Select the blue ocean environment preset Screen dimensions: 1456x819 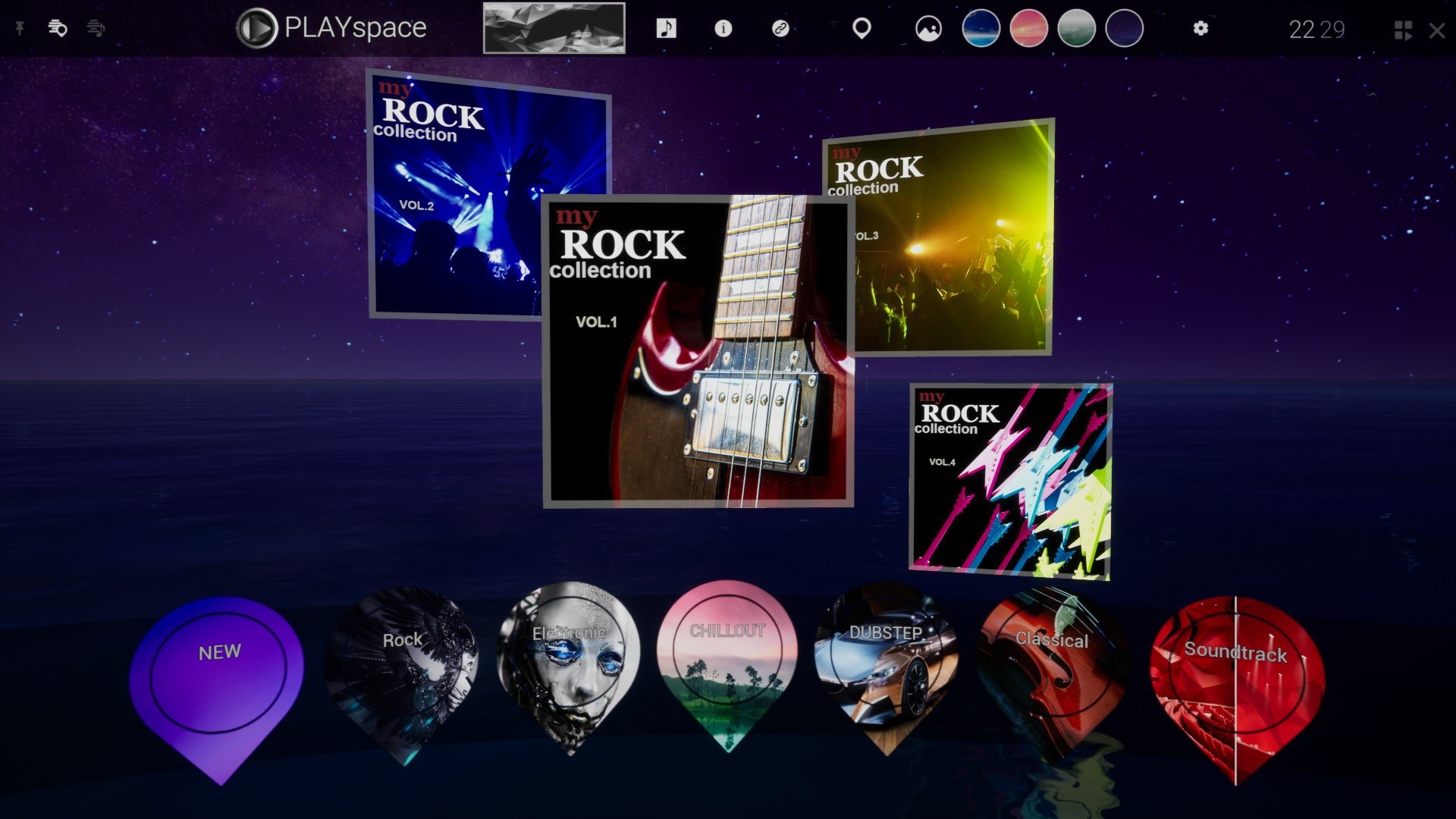coord(981,29)
